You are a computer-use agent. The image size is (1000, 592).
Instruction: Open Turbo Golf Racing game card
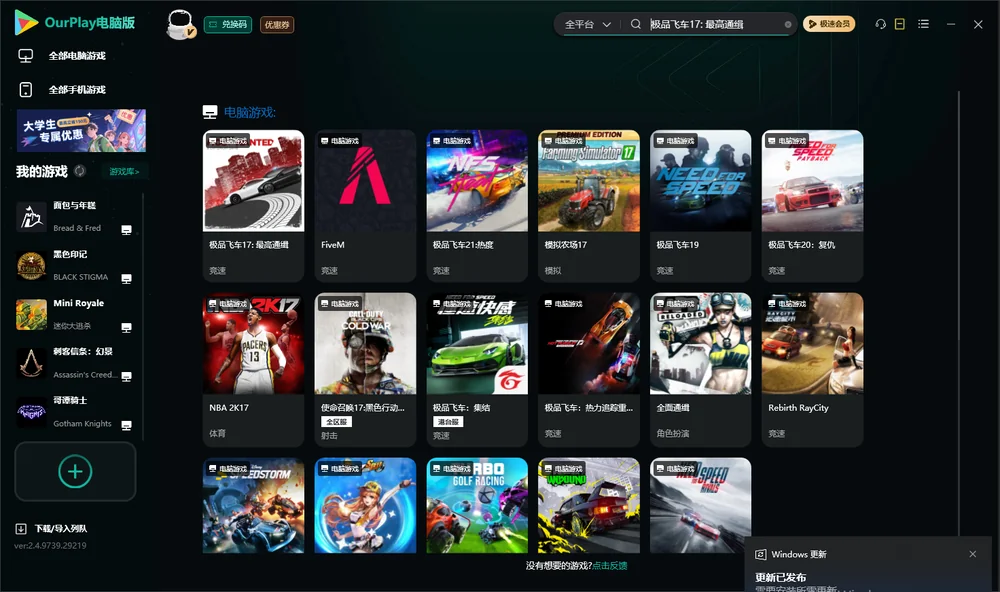477,505
